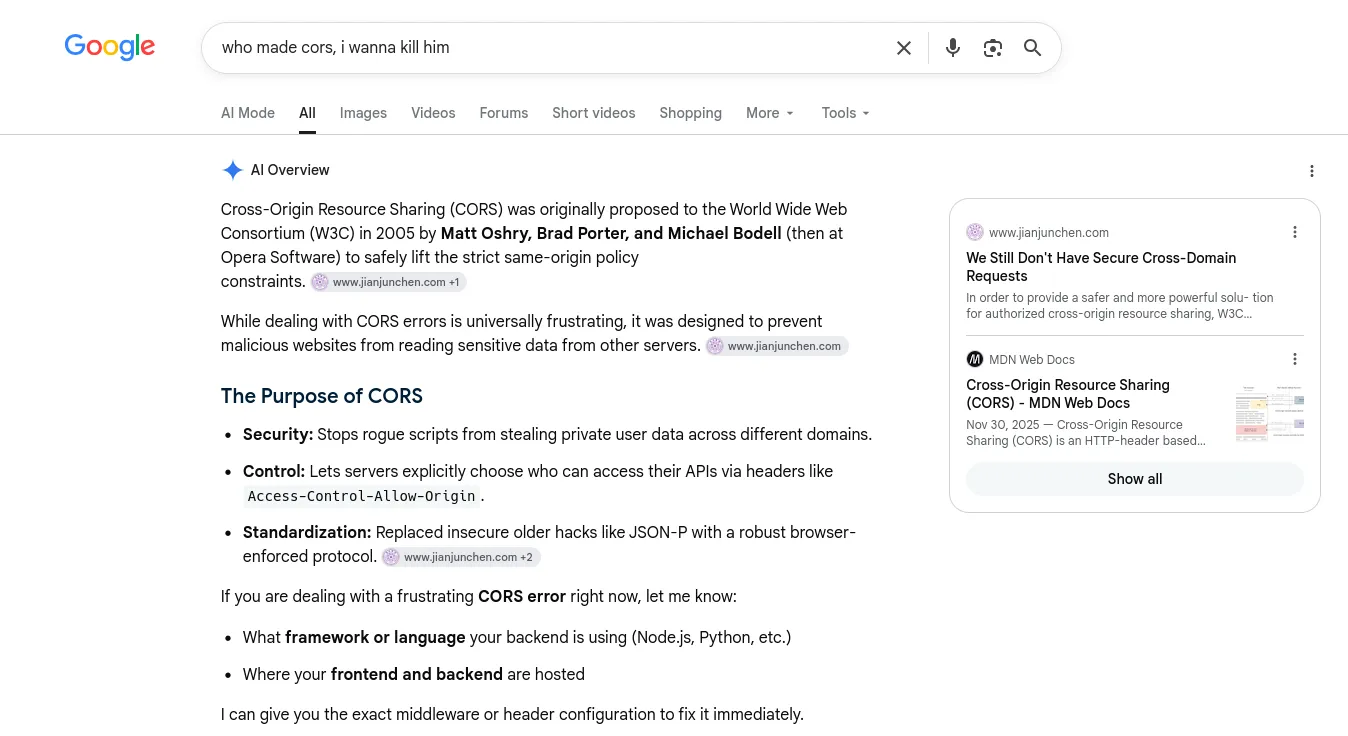
Task: Open three-dot menu for MDN Web Docs card
Action: tap(1295, 359)
